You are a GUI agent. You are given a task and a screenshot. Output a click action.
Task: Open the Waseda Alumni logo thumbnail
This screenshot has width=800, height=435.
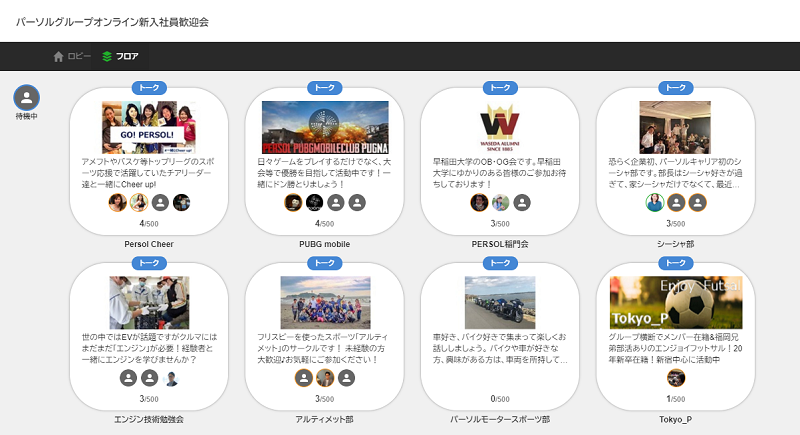point(500,127)
